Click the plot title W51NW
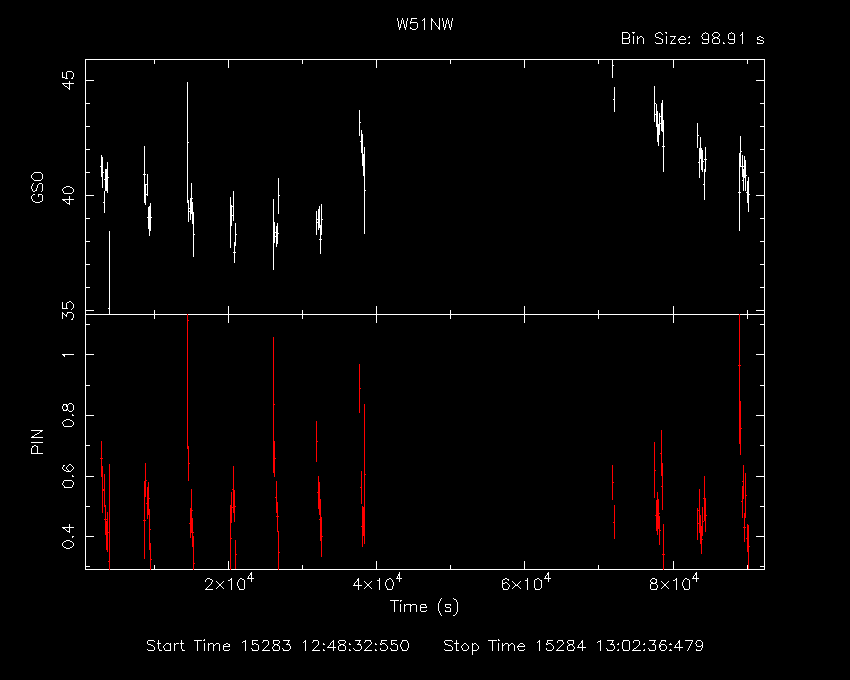The height and width of the screenshot is (680, 850). click(424, 25)
